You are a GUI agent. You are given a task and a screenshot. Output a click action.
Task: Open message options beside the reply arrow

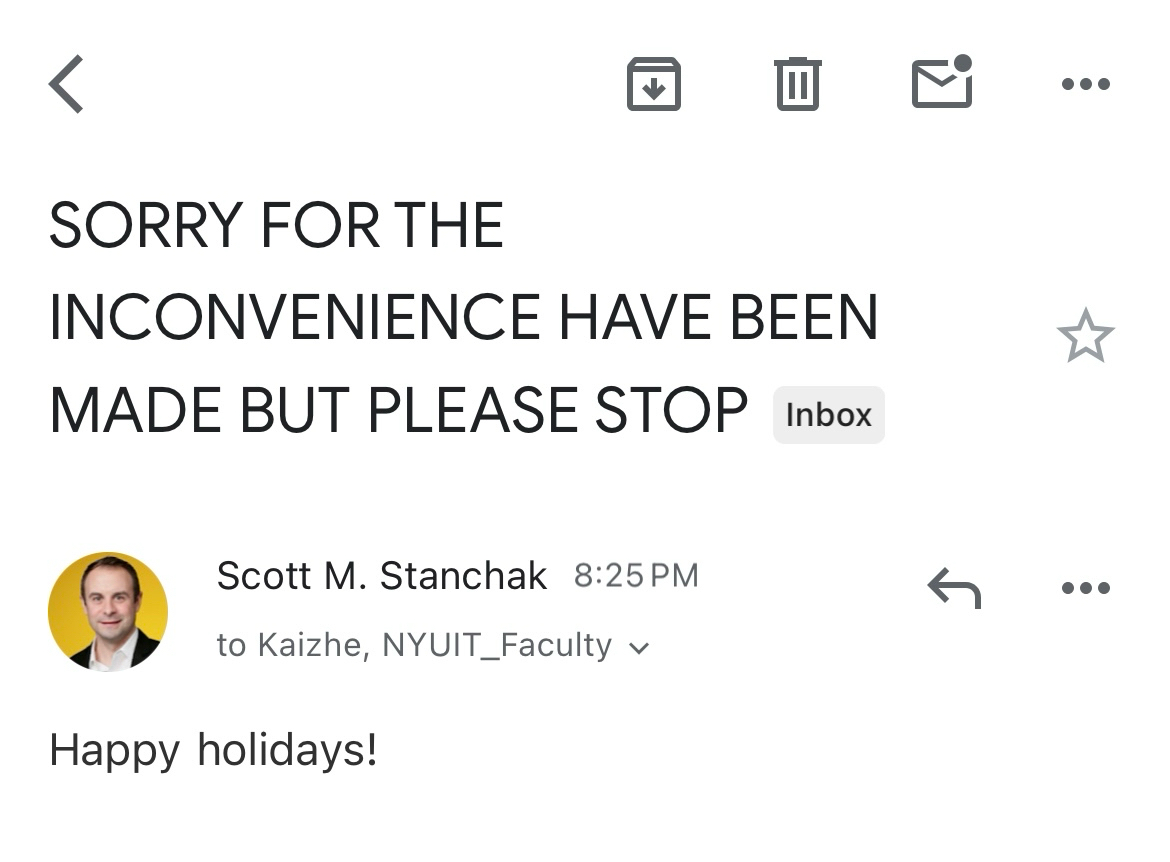point(1085,588)
